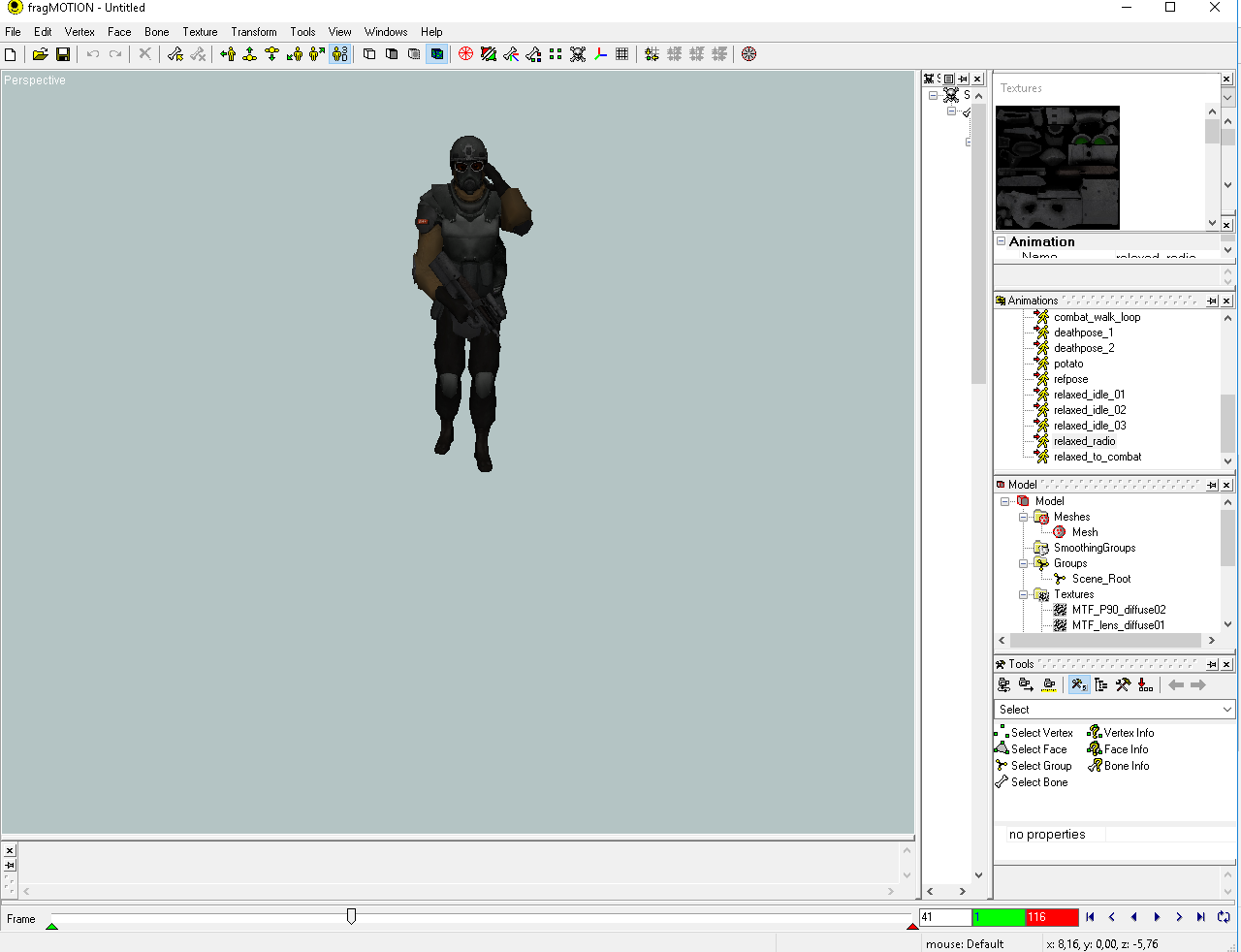Image resolution: width=1241 pixels, height=952 pixels.
Task: Open the File menu
Action: click(x=13, y=32)
